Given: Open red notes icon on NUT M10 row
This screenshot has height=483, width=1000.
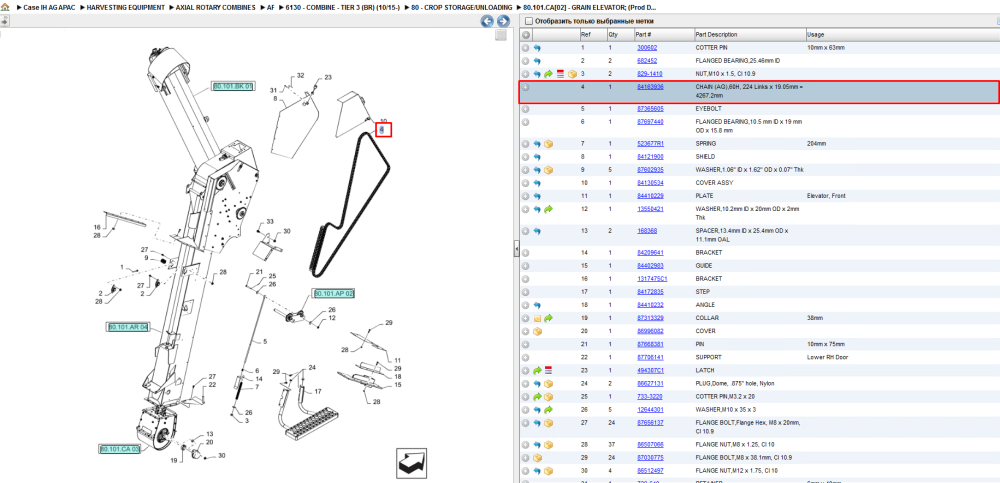Looking at the screenshot, I should [560, 74].
